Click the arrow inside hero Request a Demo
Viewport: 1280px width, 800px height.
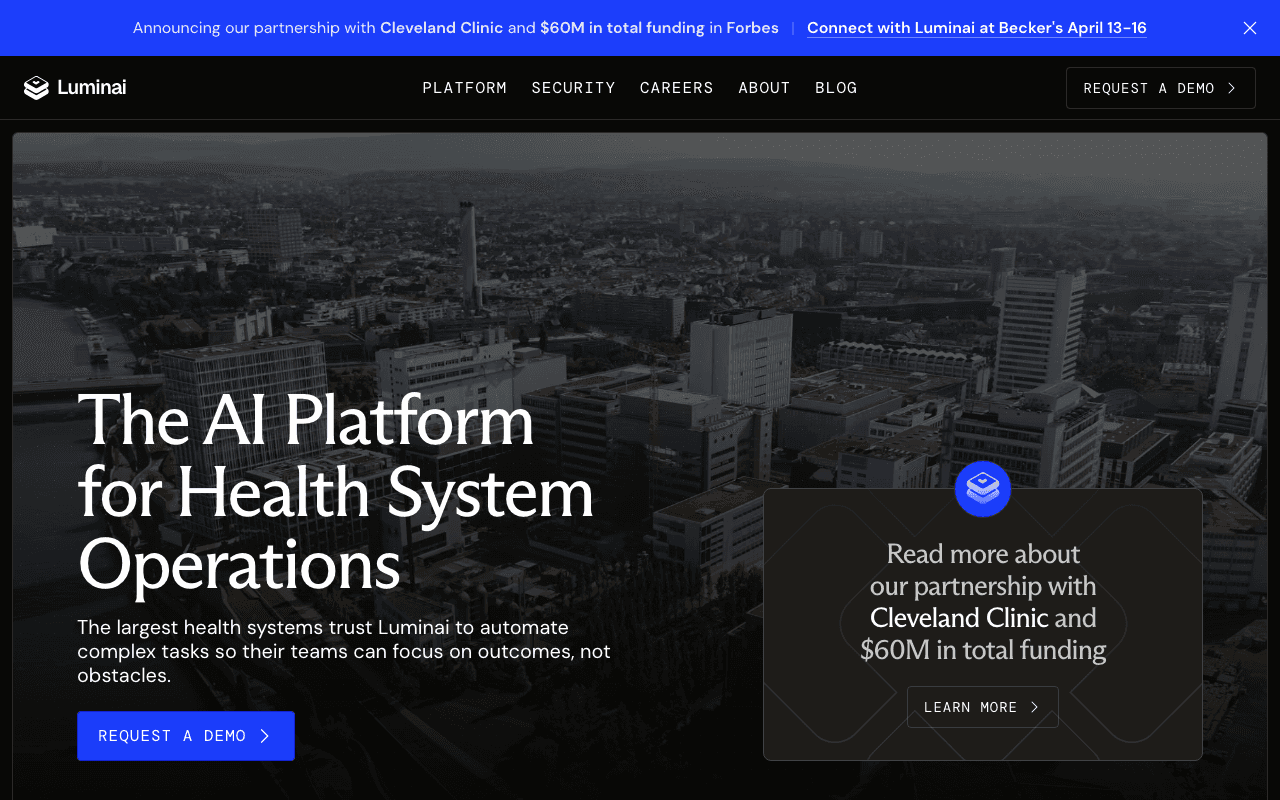pos(265,736)
